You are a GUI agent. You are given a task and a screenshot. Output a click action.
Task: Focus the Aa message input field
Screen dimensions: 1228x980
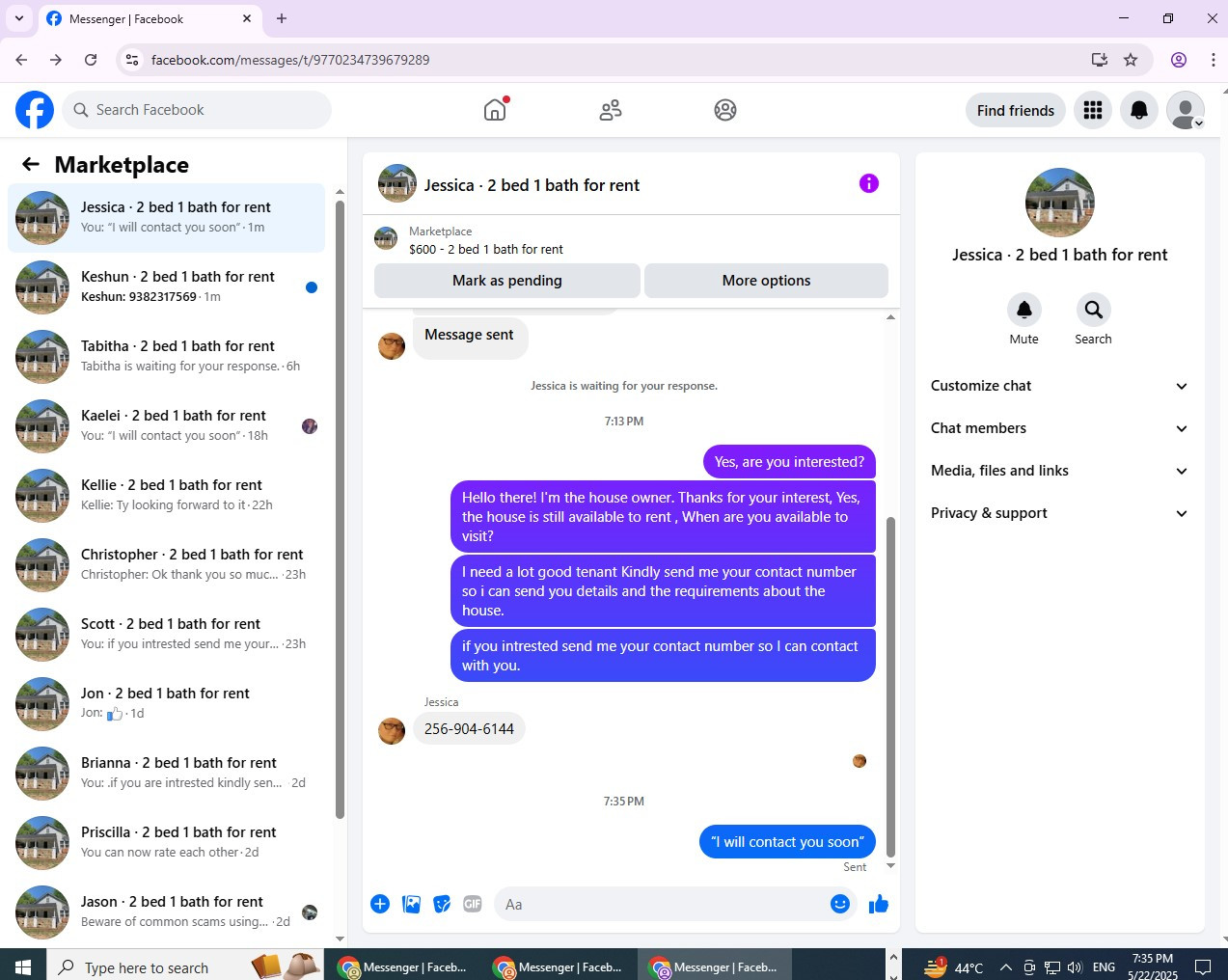pyautogui.click(x=659, y=904)
